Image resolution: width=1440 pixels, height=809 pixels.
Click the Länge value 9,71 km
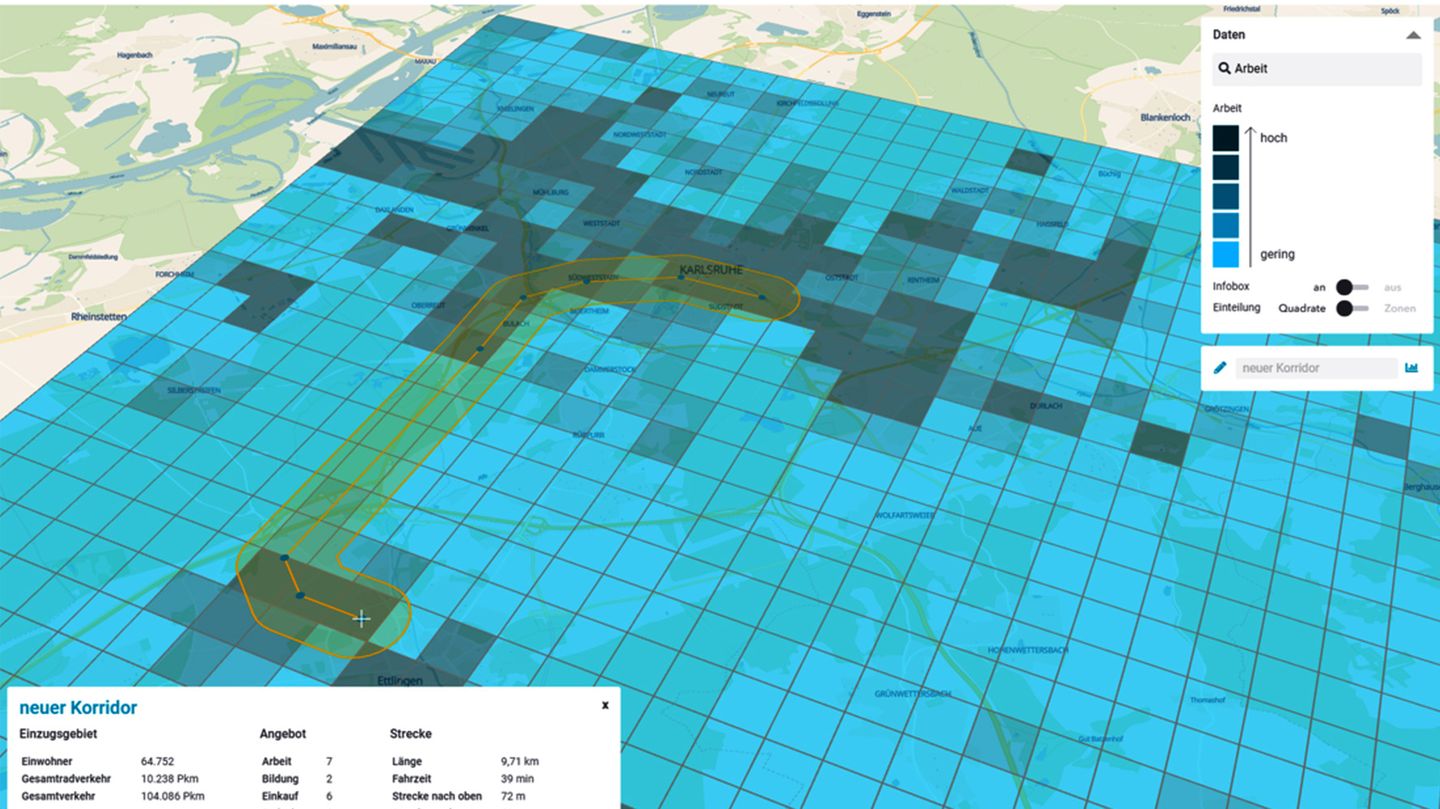tap(520, 761)
